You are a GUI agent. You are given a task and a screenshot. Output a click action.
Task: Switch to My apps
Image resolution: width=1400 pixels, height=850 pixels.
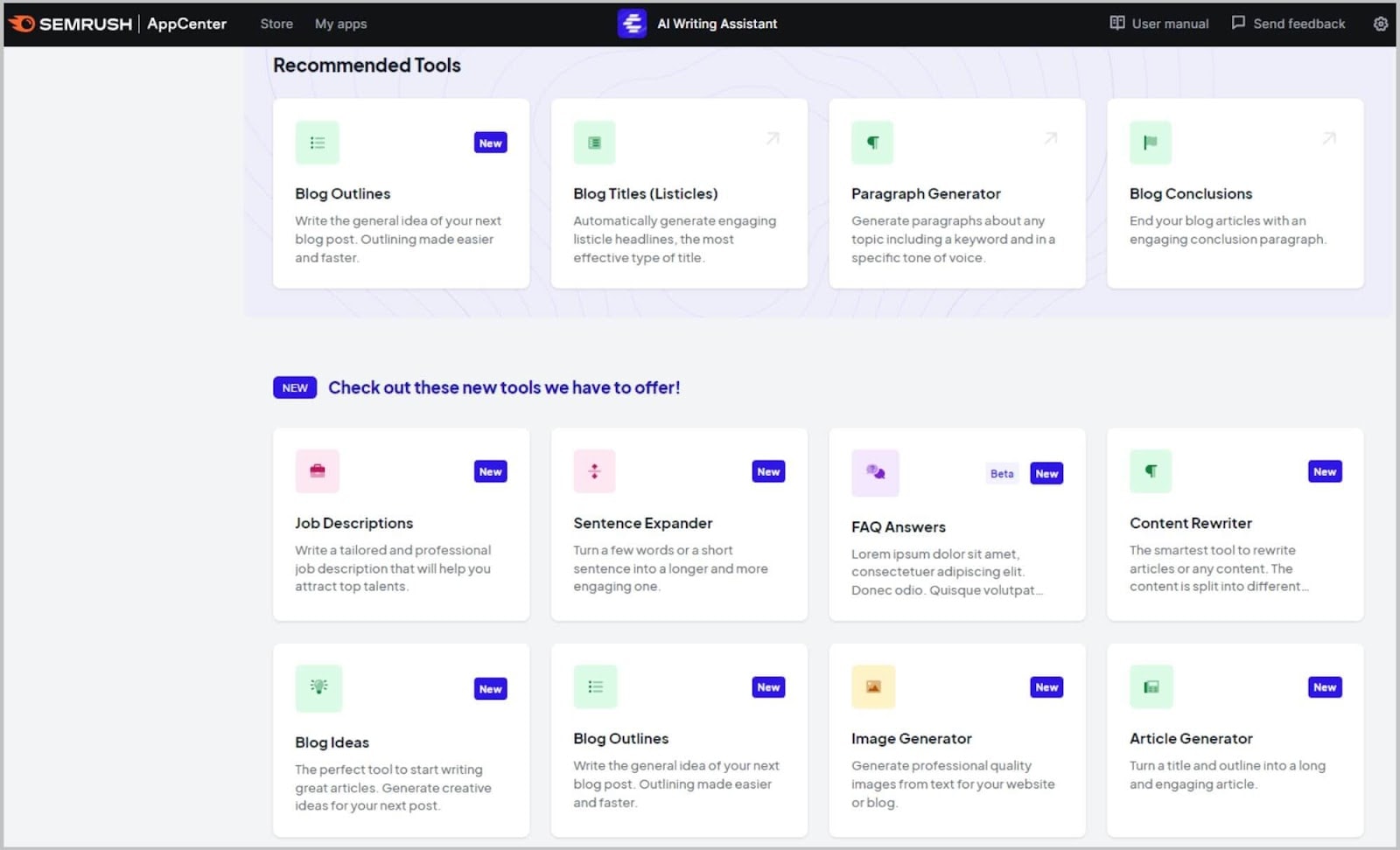tap(340, 24)
